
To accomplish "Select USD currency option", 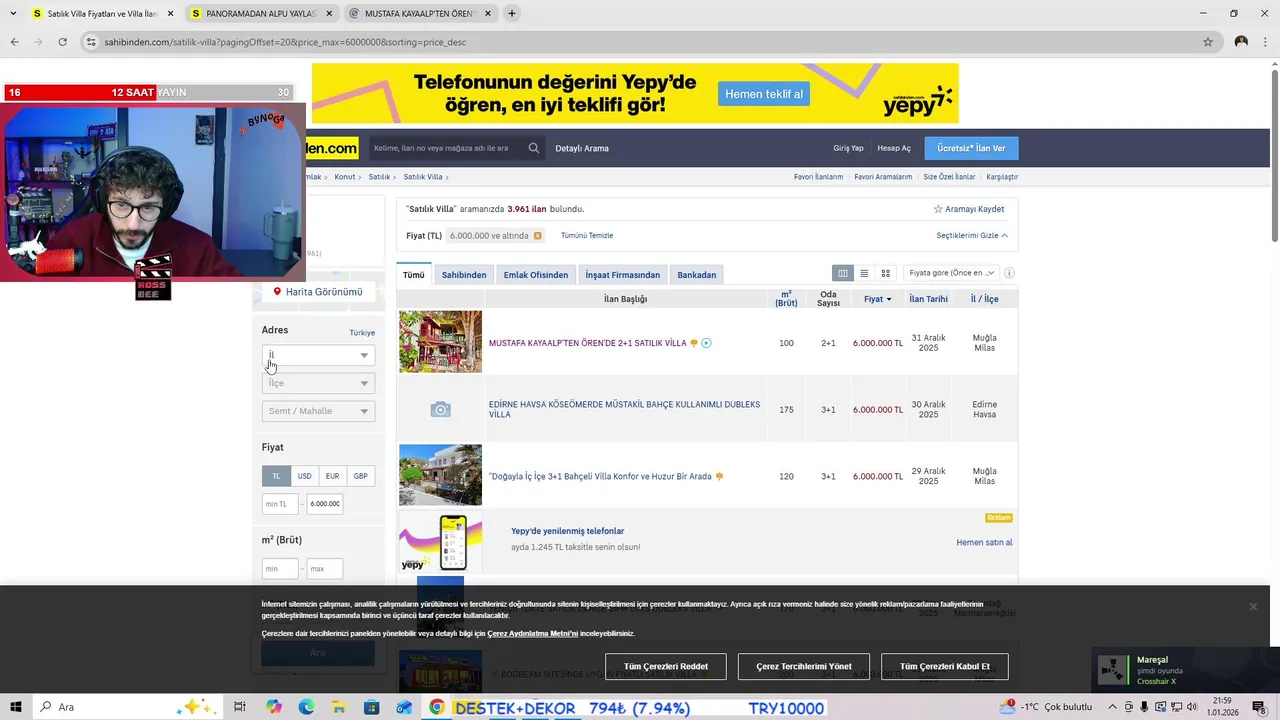I will tap(304, 476).
